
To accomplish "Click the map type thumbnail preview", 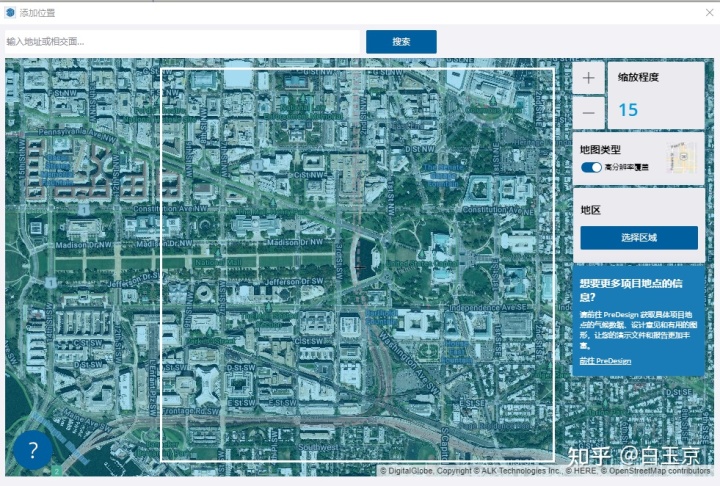I will tap(681, 158).
